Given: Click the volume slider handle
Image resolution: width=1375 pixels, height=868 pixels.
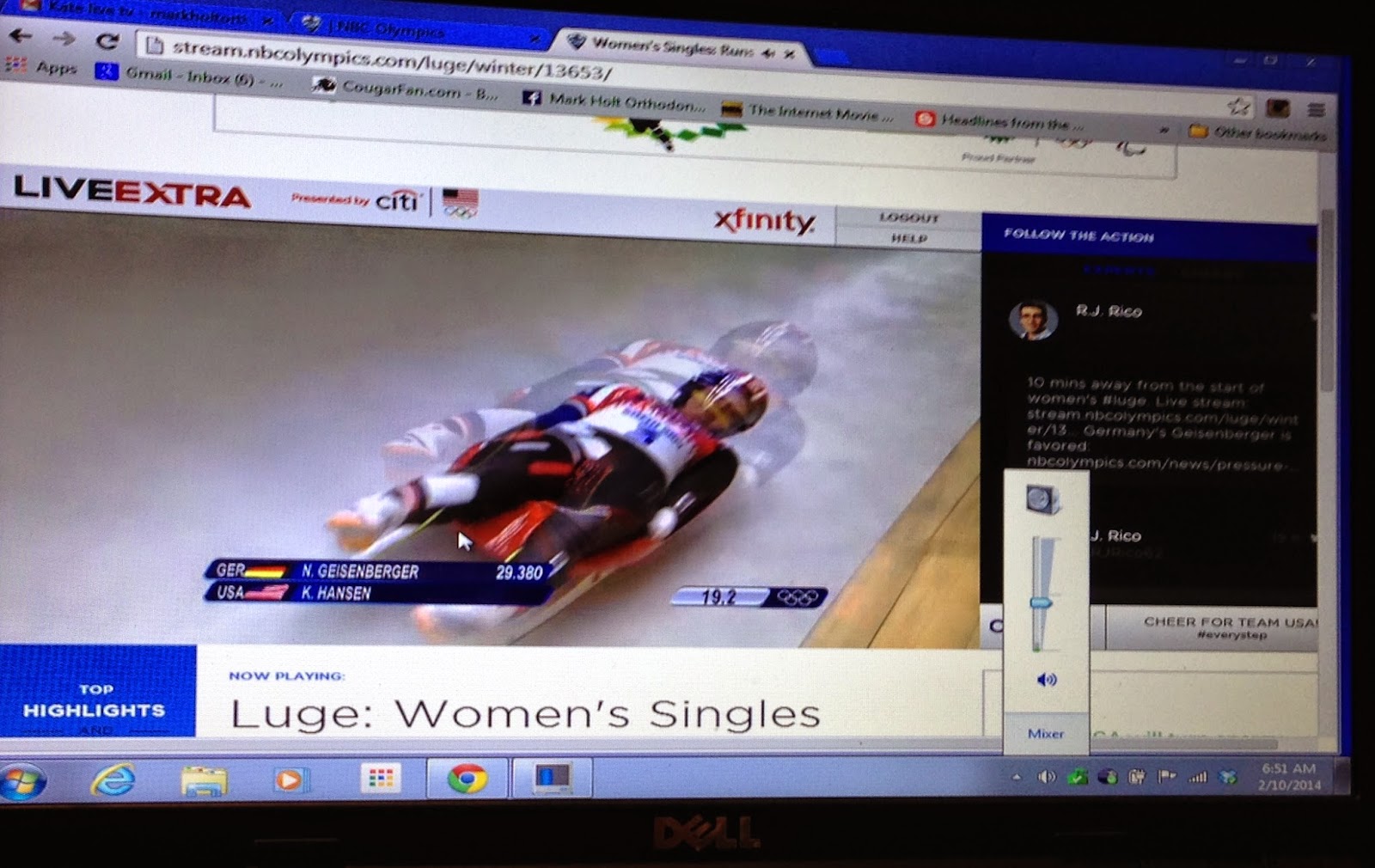Looking at the screenshot, I should click(x=1041, y=603).
